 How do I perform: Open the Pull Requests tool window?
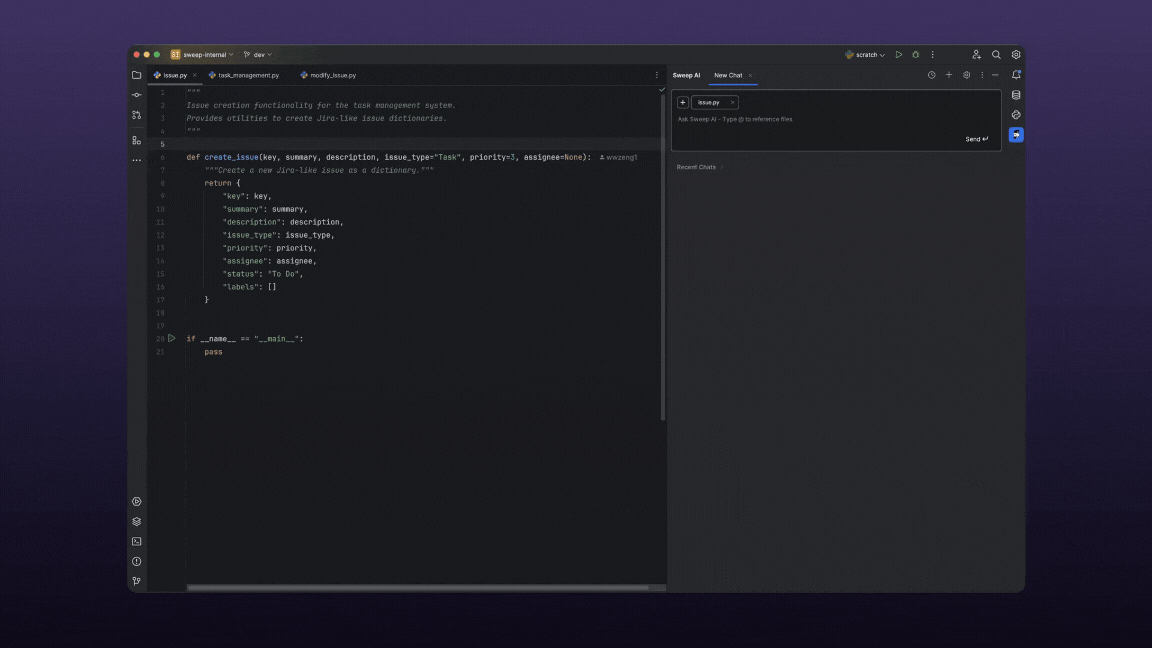137,115
